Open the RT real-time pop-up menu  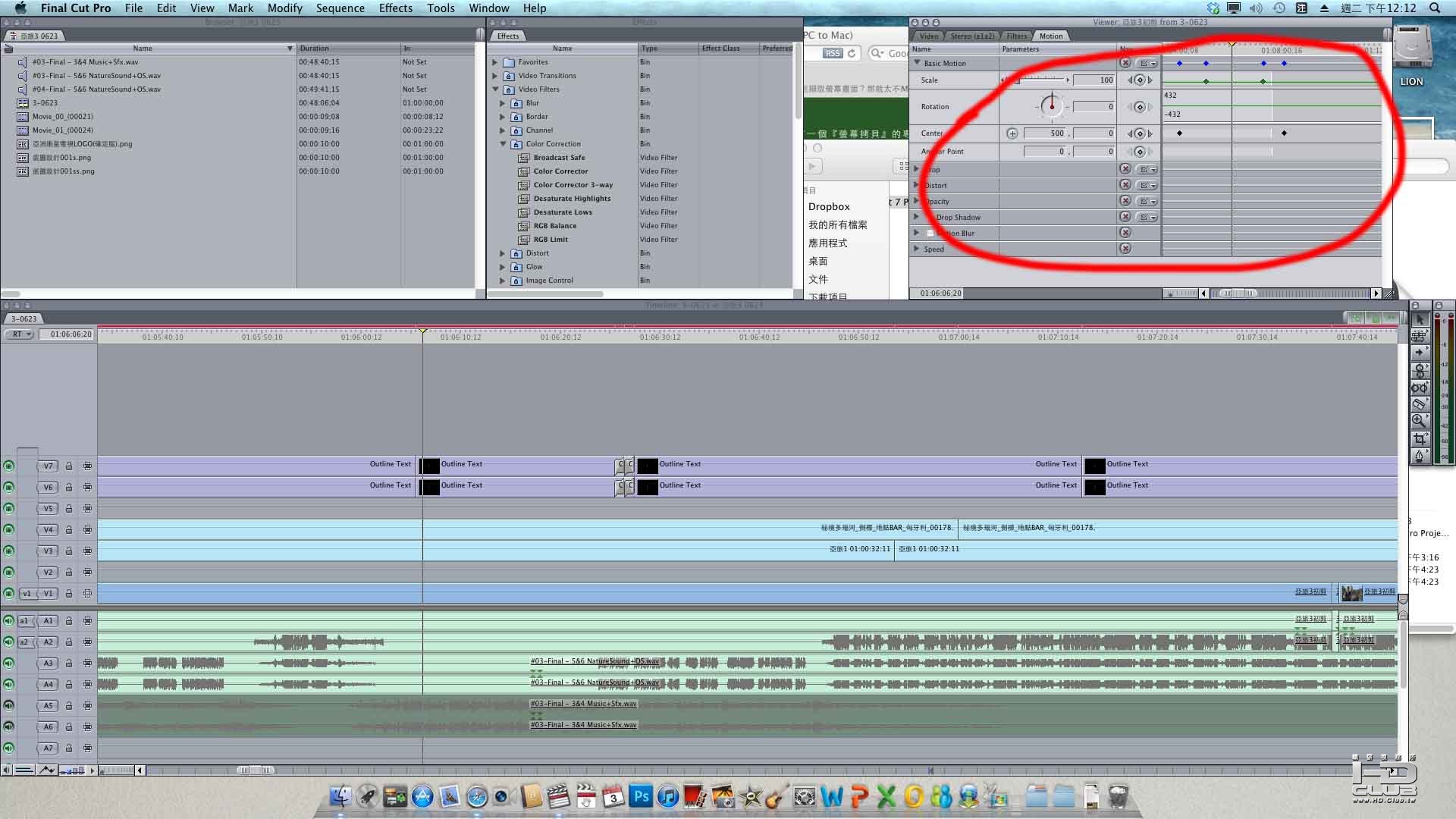point(19,334)
